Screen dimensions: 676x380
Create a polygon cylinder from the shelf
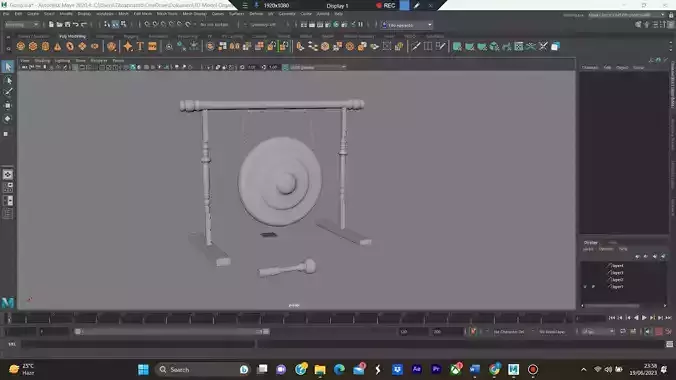click(x=45, y=46)
